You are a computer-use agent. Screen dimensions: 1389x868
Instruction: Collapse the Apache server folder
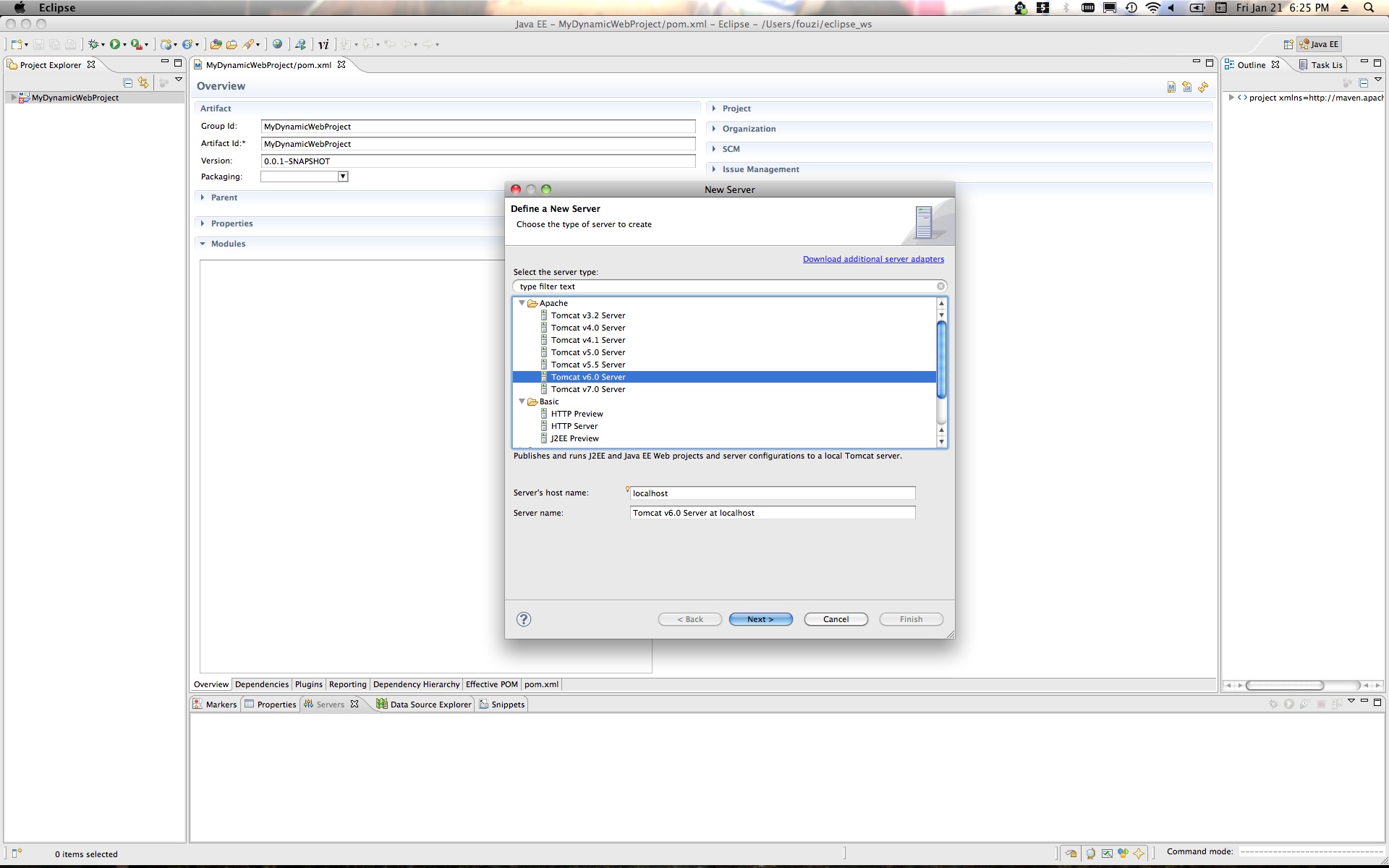tap(522, 303)
